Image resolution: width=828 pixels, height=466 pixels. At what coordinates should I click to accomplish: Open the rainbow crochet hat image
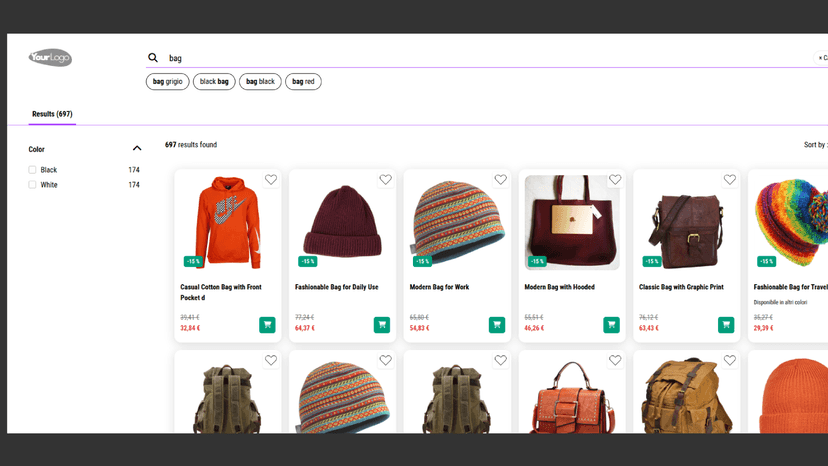[791, 222]
